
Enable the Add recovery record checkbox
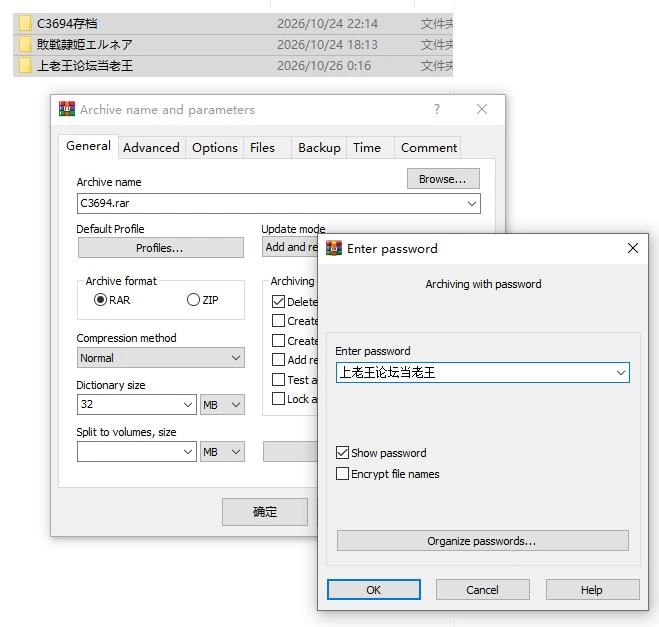(278, 359)
